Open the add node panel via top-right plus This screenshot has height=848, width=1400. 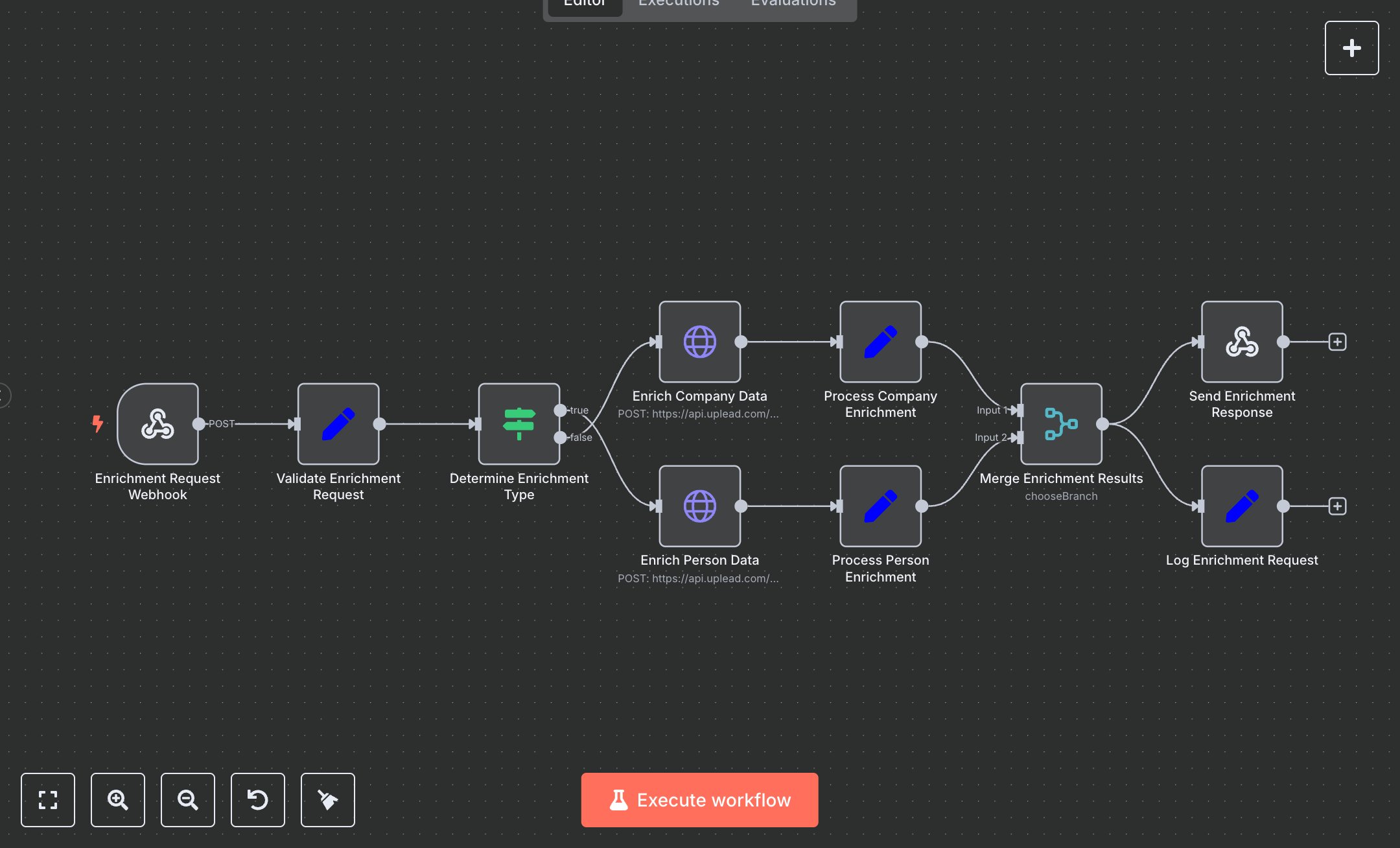point(1351,47)
